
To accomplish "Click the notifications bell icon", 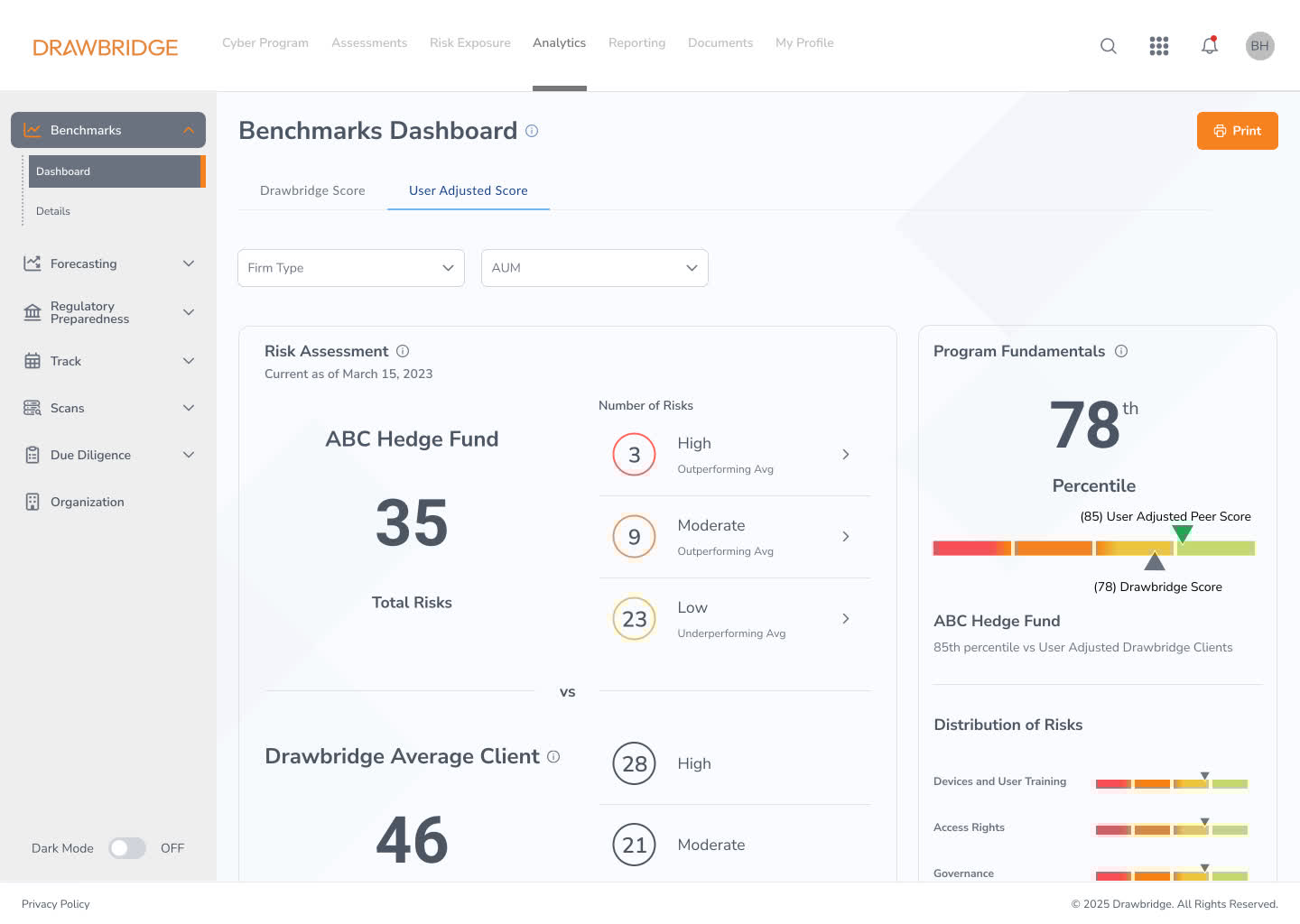I will [1210, 46].
